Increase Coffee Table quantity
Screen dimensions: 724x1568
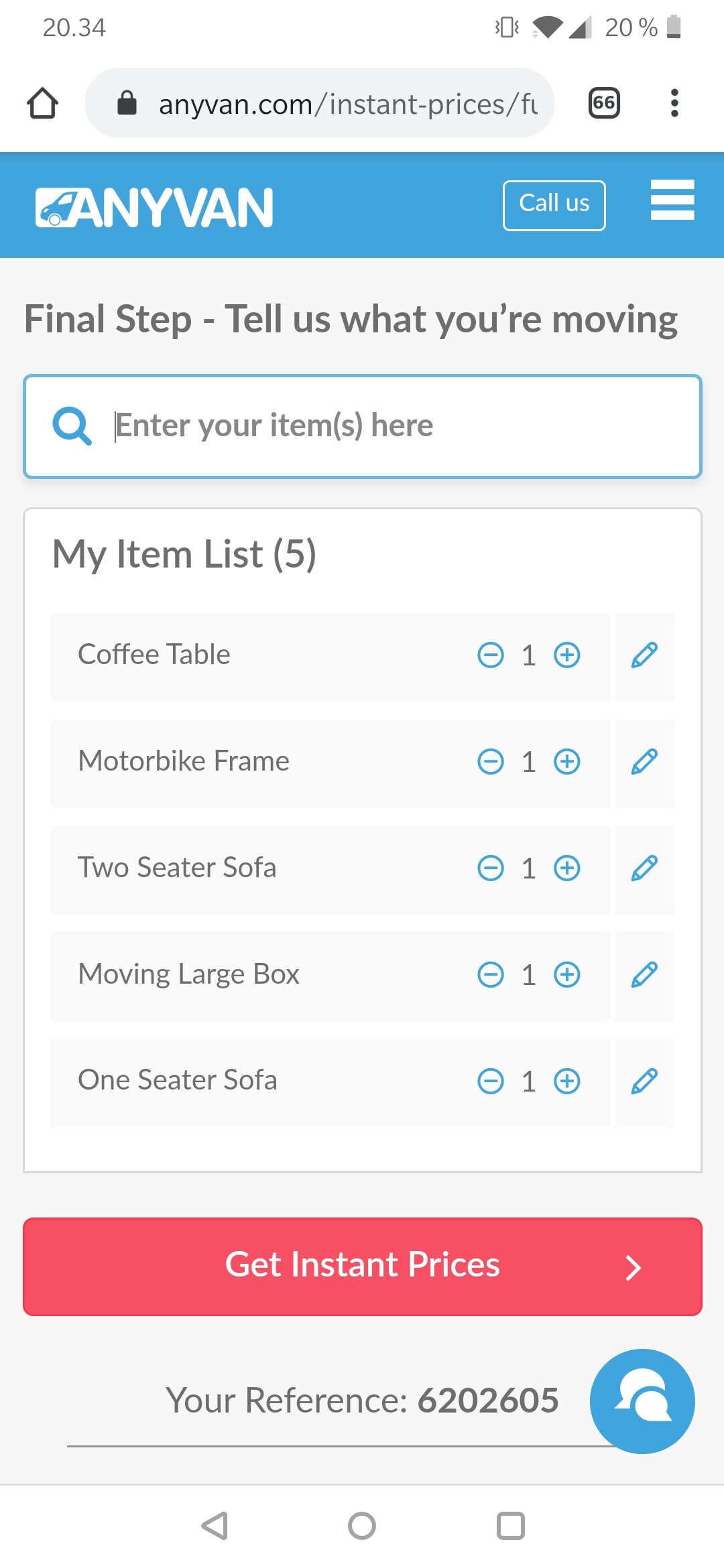[x=567, y=655]
